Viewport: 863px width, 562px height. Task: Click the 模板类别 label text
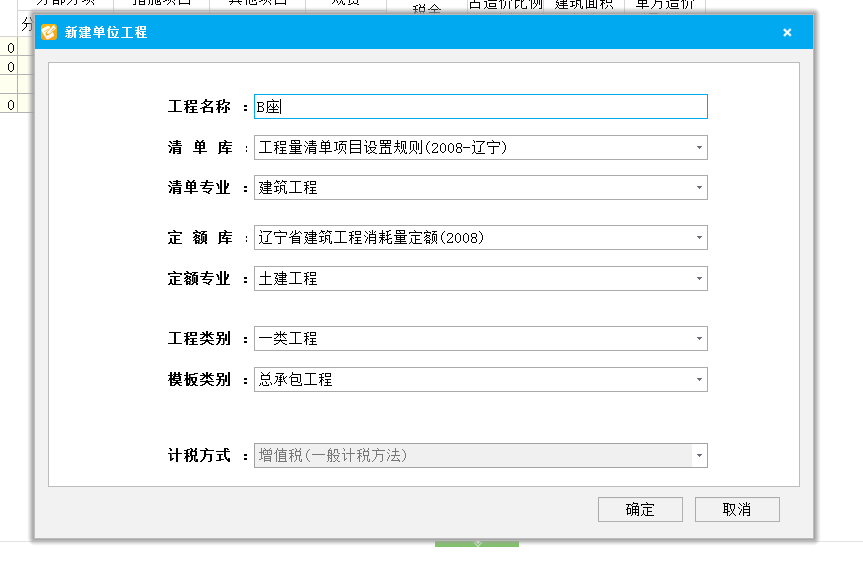199,379
